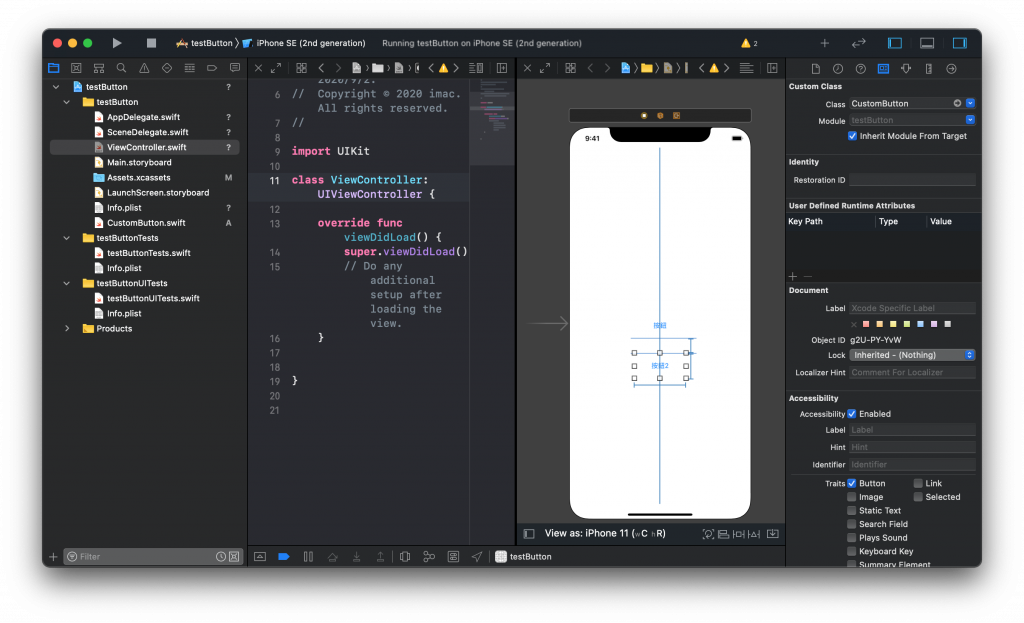Show related items grid in code editor

(x=301, y=68)
